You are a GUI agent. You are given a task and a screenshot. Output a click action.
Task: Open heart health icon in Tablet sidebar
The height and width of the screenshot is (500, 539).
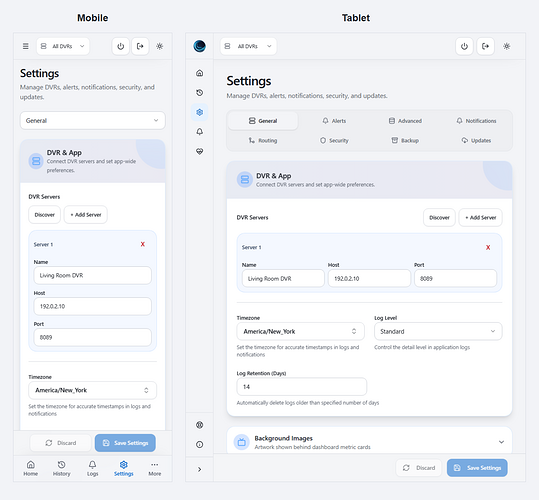pos(199,151)
